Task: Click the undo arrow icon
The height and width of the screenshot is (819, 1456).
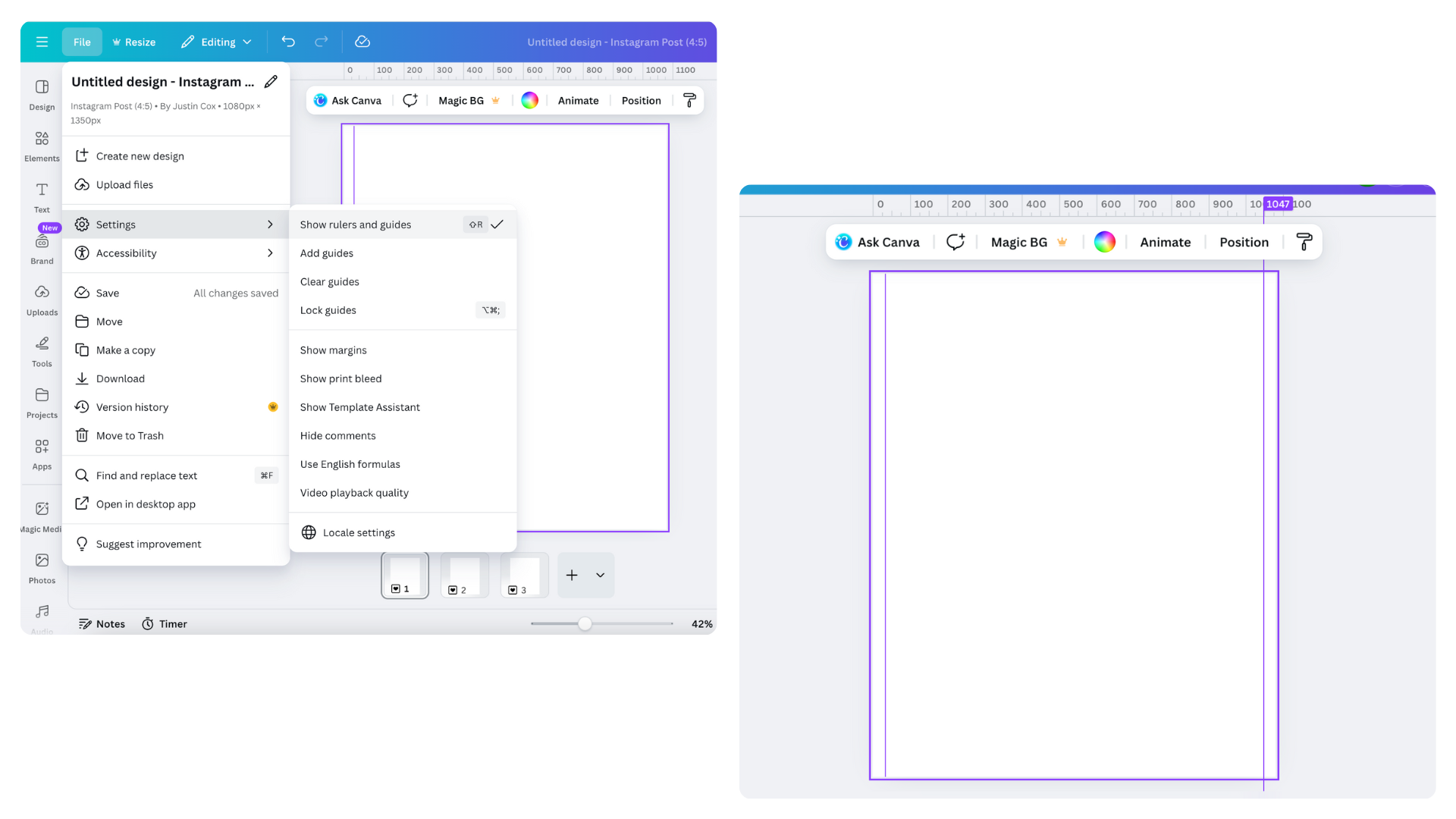Action: click(288, 42)
